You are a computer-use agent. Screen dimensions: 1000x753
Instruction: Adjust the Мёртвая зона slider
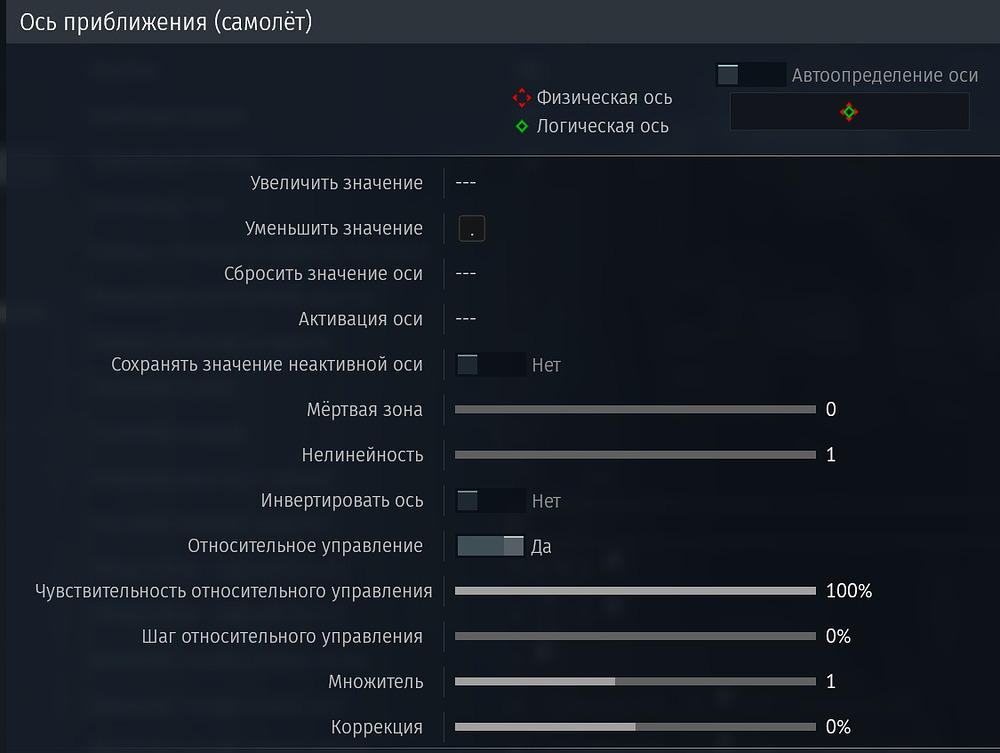click(x=635, y=409)
